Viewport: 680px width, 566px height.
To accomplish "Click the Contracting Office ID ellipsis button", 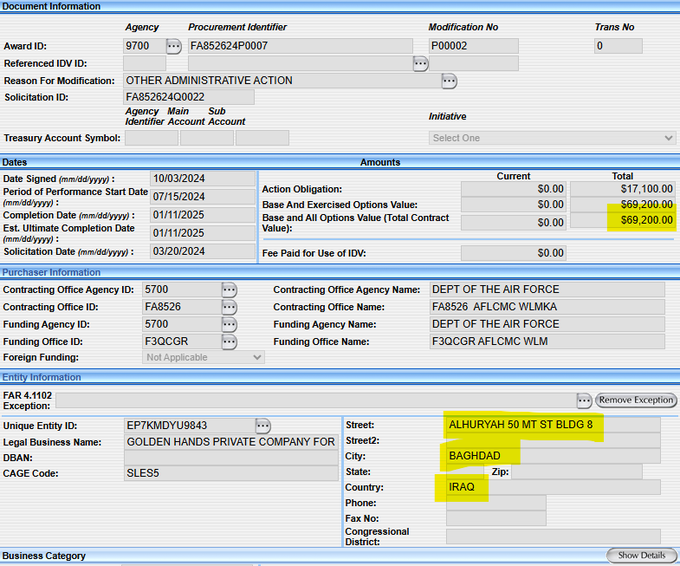I will tap(229, 307).
